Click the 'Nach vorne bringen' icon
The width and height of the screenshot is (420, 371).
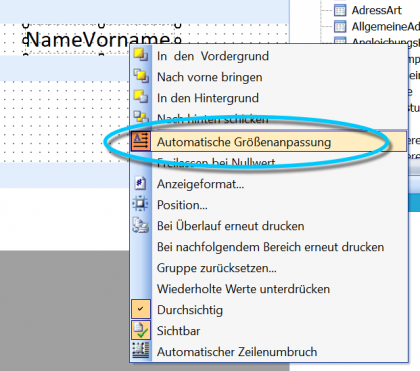141,76
